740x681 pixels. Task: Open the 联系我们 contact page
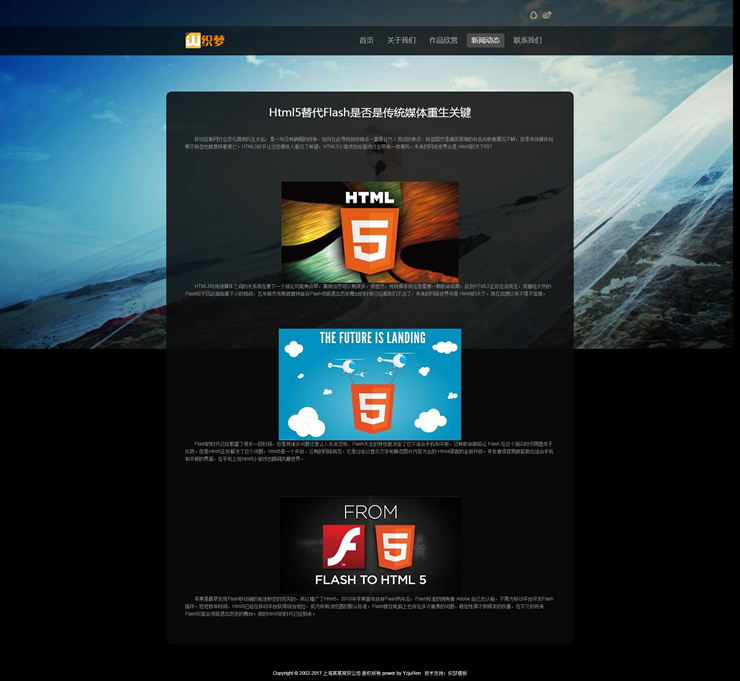[527, 41]
